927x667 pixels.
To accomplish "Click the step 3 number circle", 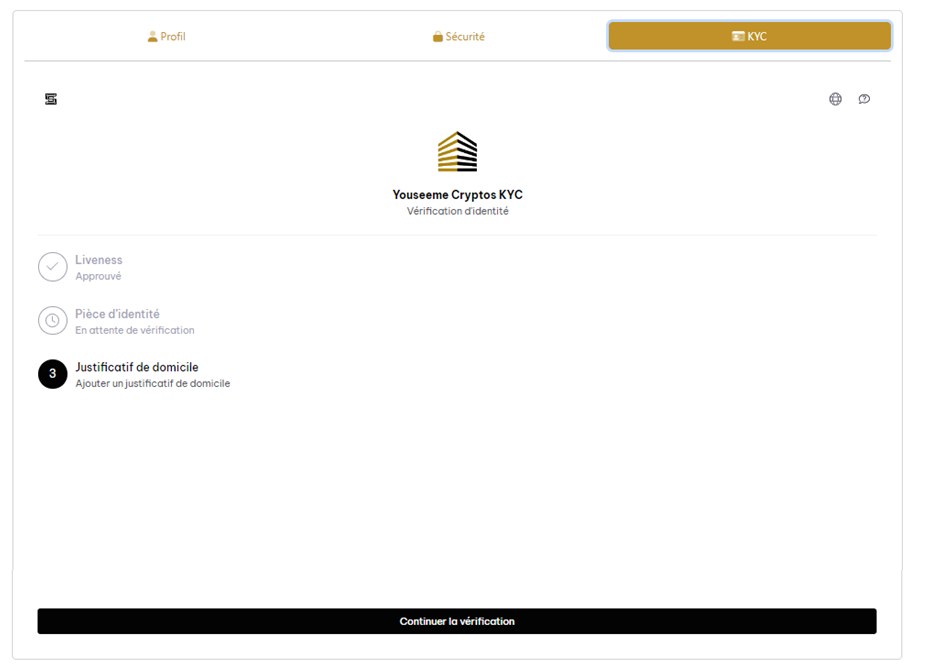I will 53,375.
